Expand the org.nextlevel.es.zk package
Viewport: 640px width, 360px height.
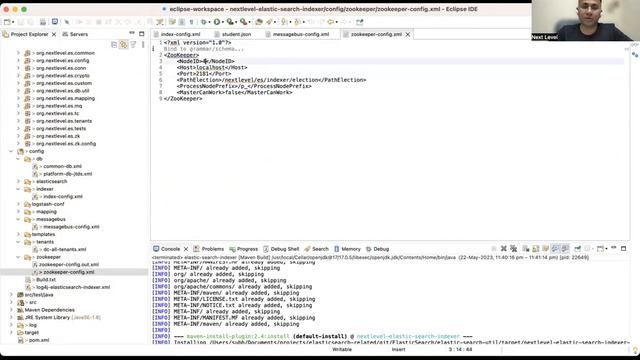[x=18, y=136]
